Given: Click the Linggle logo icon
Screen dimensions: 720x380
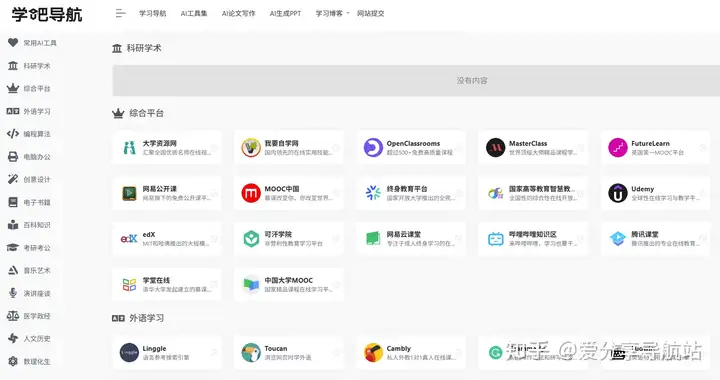Looking at the screenshot, I should point(129,353).
